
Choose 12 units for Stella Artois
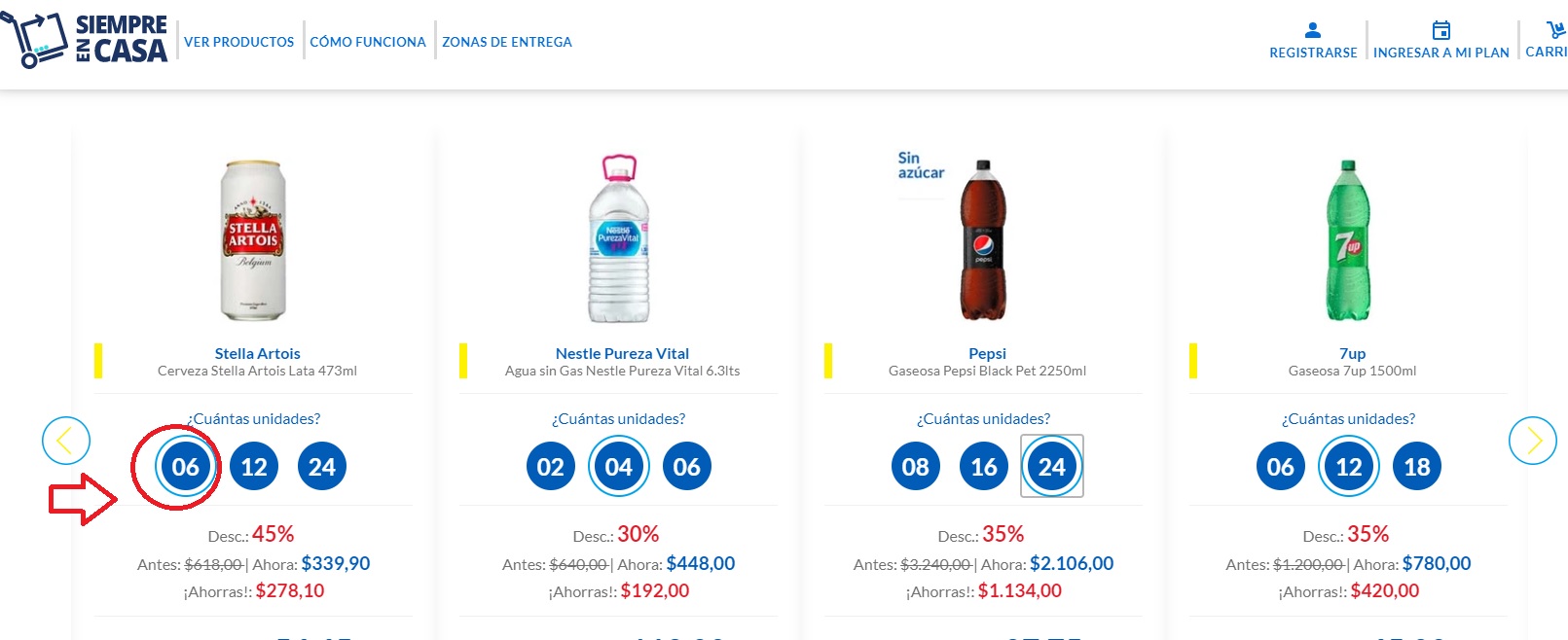point(254,467)
